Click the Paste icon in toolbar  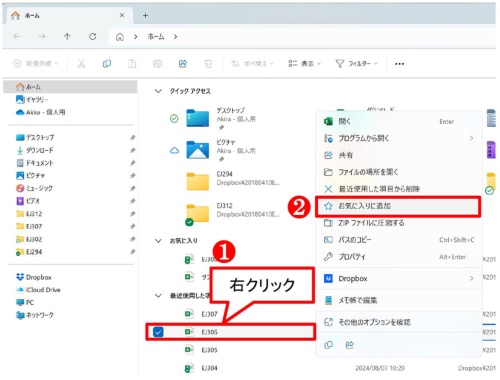coord(132,63)
